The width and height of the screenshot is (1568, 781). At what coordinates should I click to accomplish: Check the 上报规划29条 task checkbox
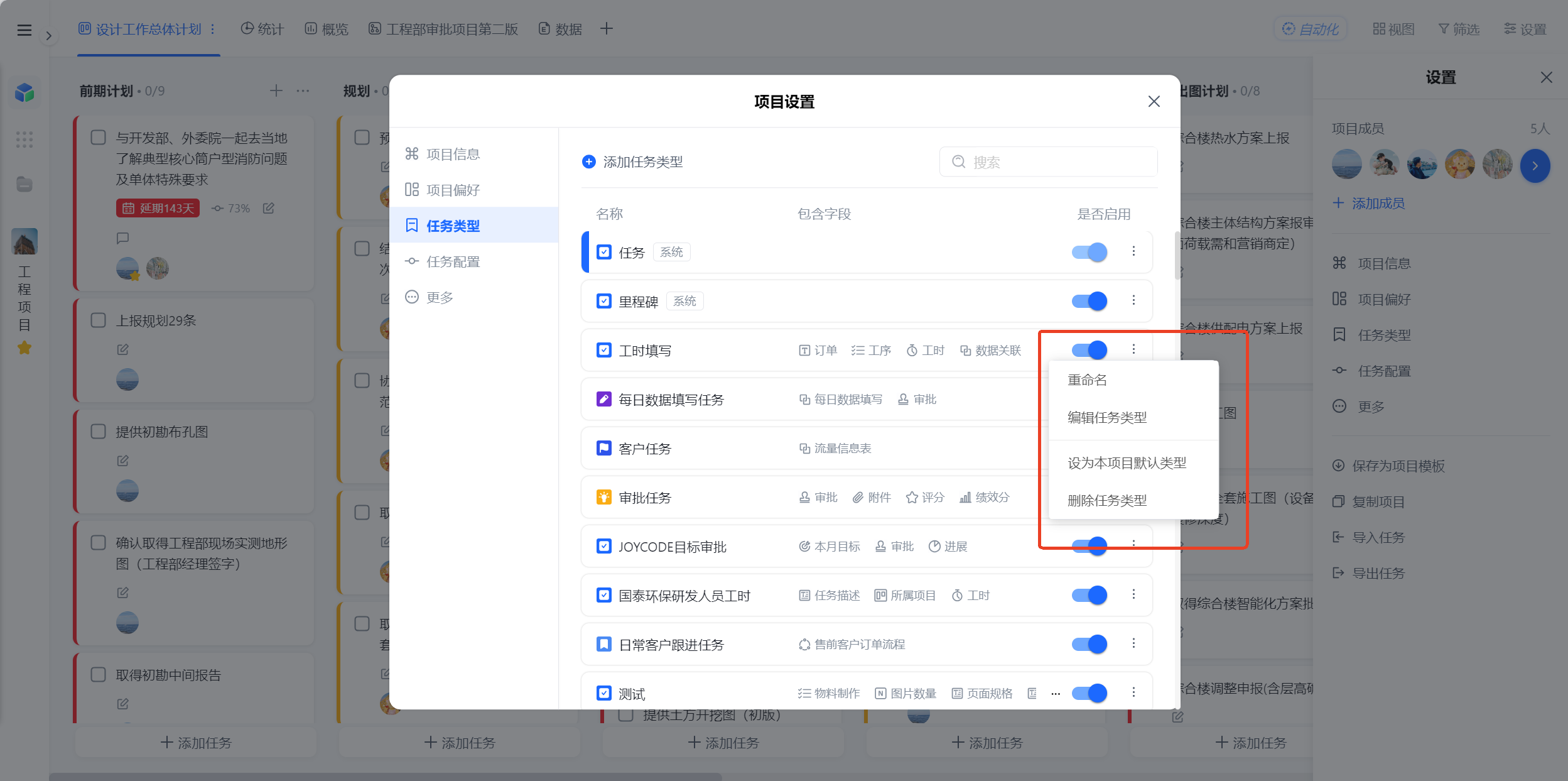pos(99,320)
